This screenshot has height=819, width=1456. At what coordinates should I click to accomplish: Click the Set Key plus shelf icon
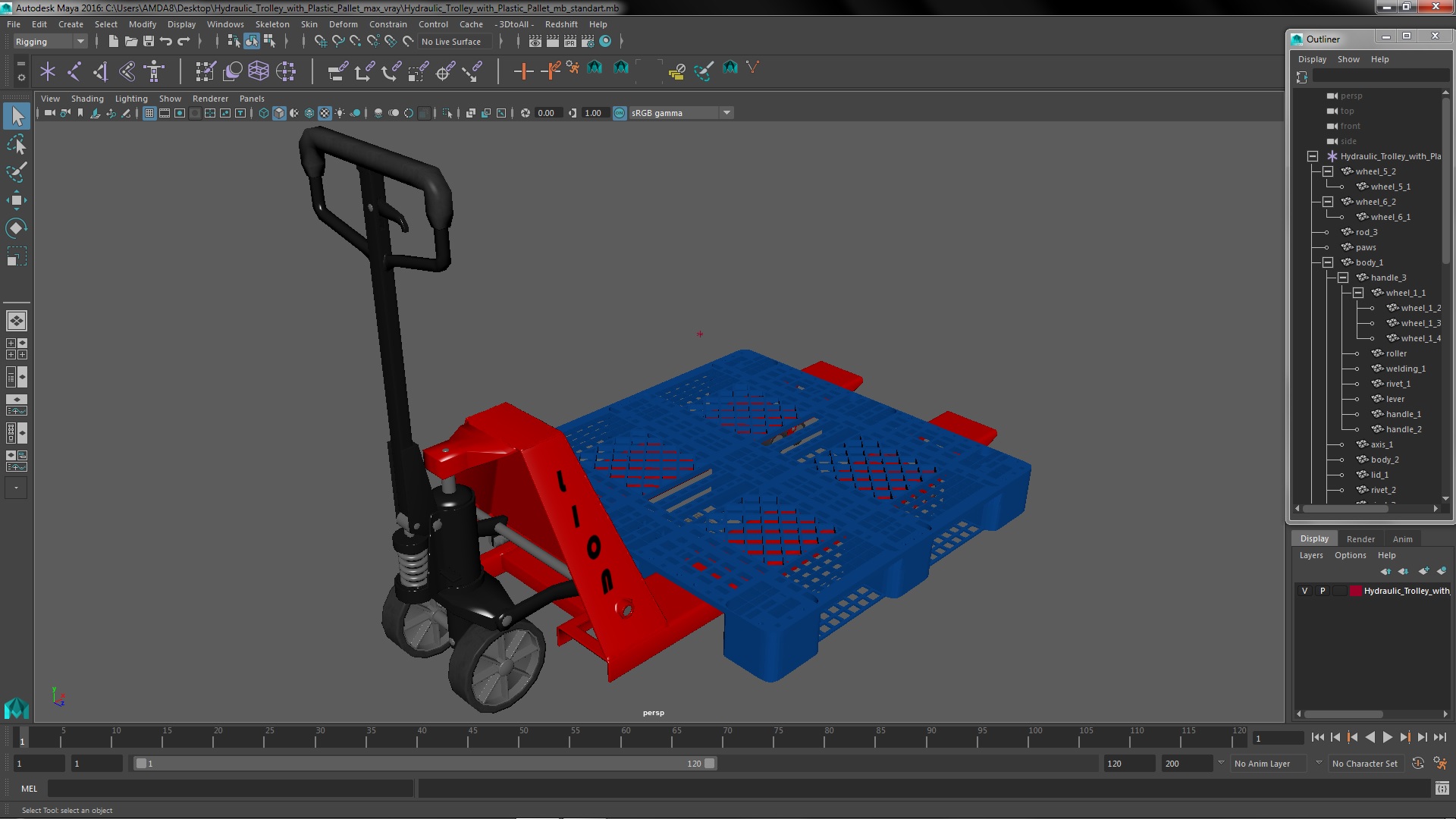[523, 71]
